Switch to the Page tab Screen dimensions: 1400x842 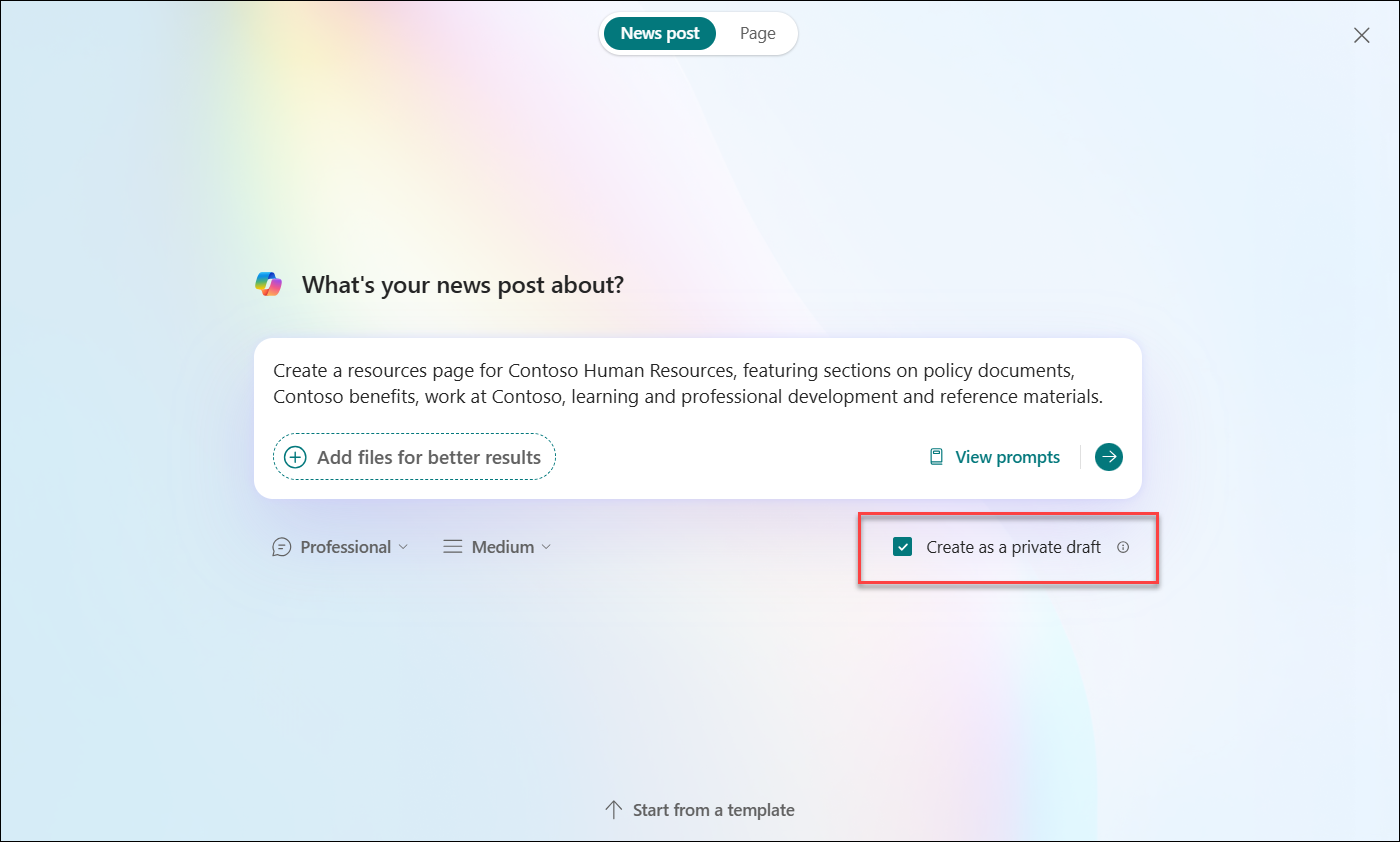(757, 33)
